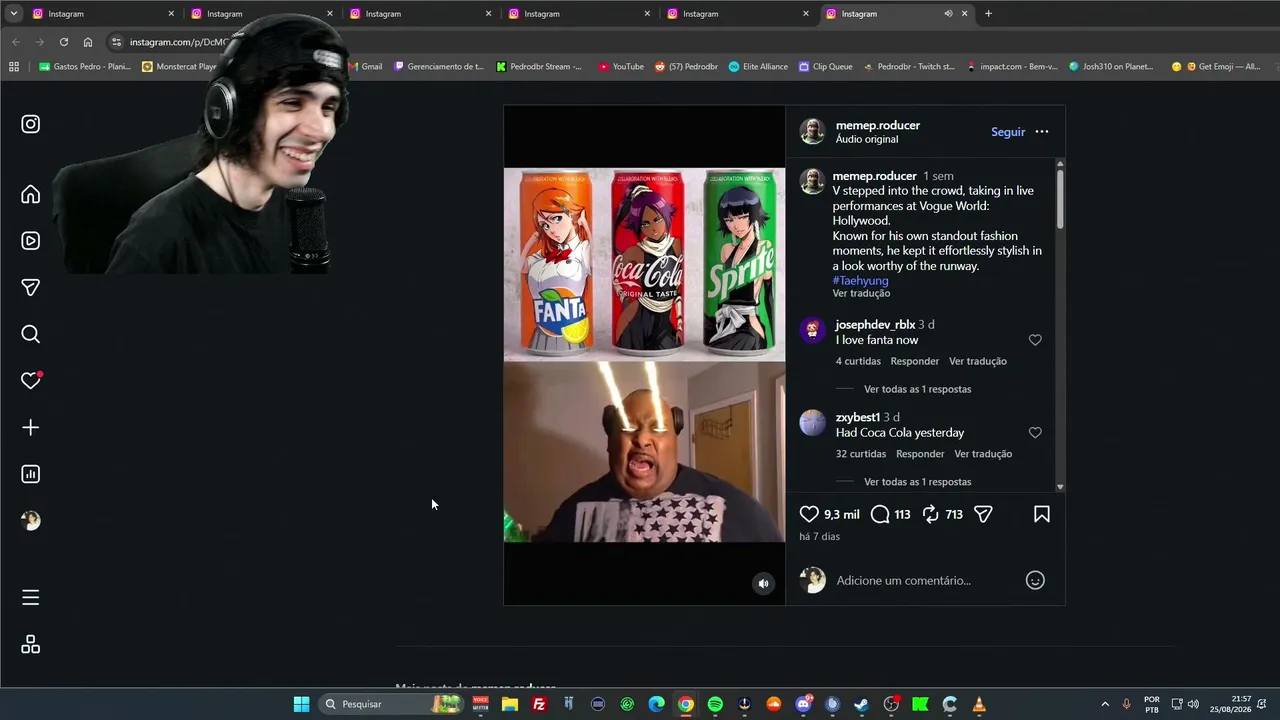Viewport: 1280px width, 720px height.
Task: Translate the post caption with Ver tradução
Action: point(861,294)
